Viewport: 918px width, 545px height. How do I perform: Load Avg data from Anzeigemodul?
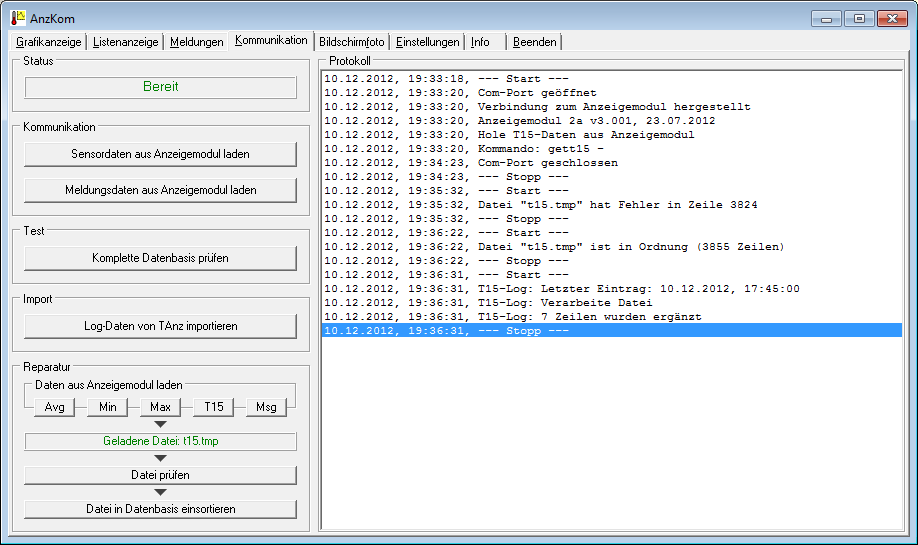tap(55, 407)
